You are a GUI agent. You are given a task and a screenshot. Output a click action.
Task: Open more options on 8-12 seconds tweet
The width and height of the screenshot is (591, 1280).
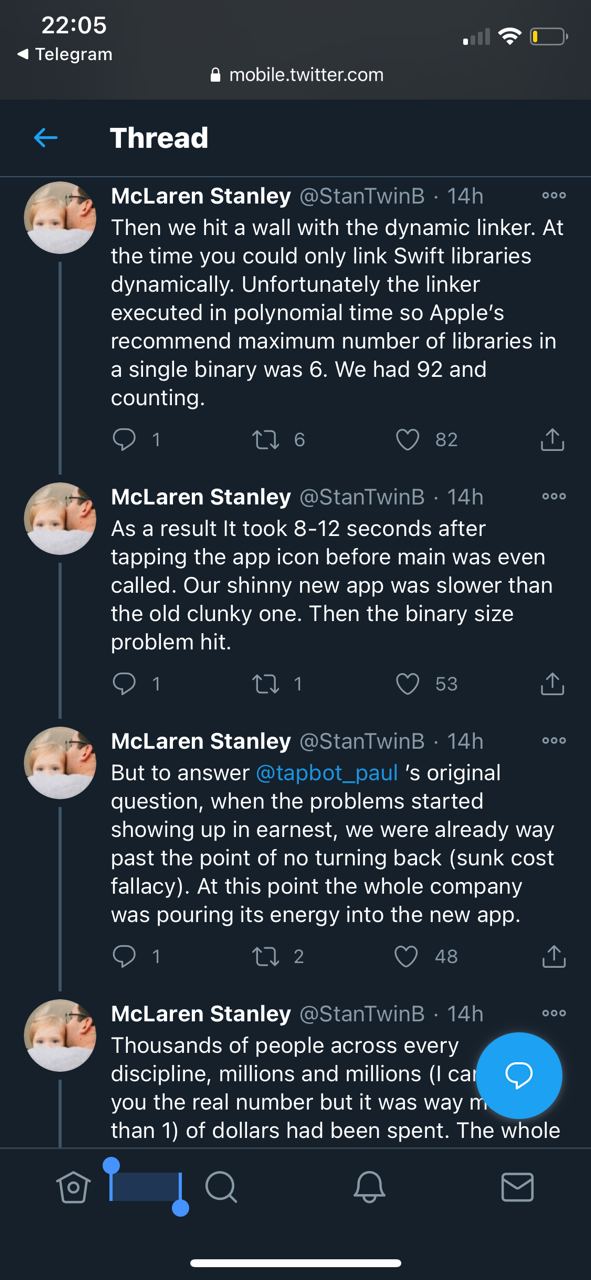click(553, 497)
